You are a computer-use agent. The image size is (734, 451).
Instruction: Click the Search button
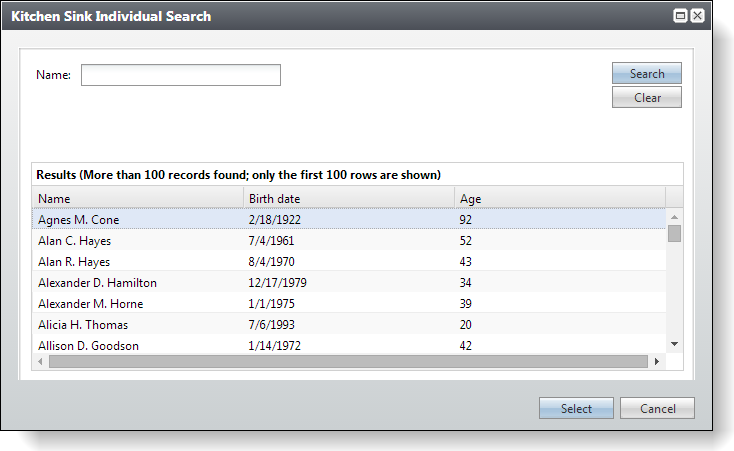646,74
